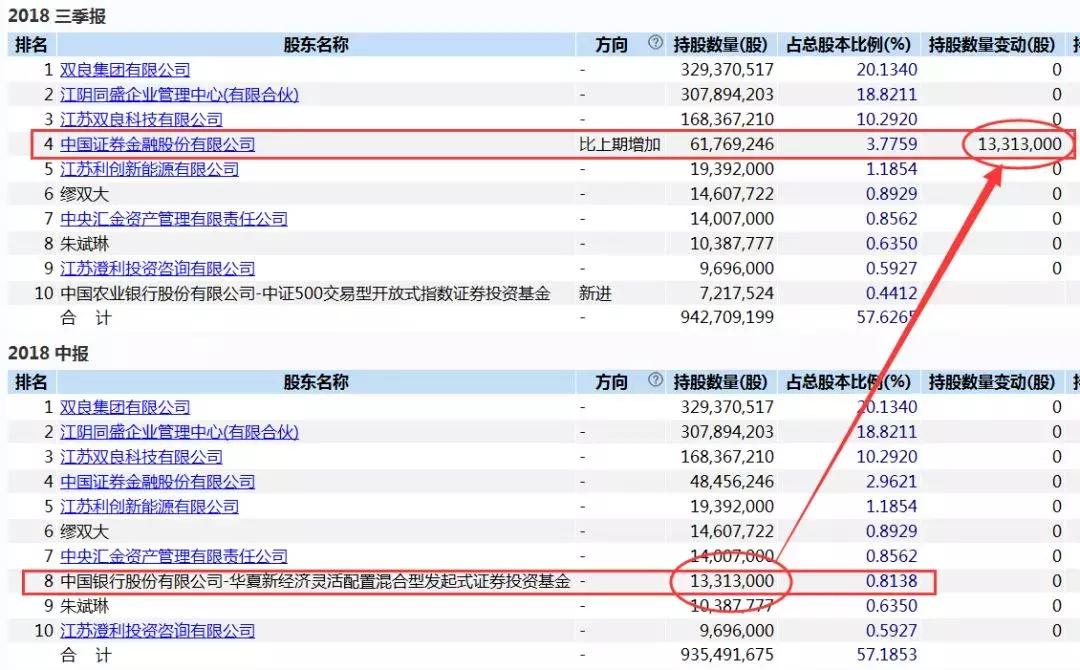Click holding value 61,769,246
This screenshot has width=1080, height=670.
point(731,144)
